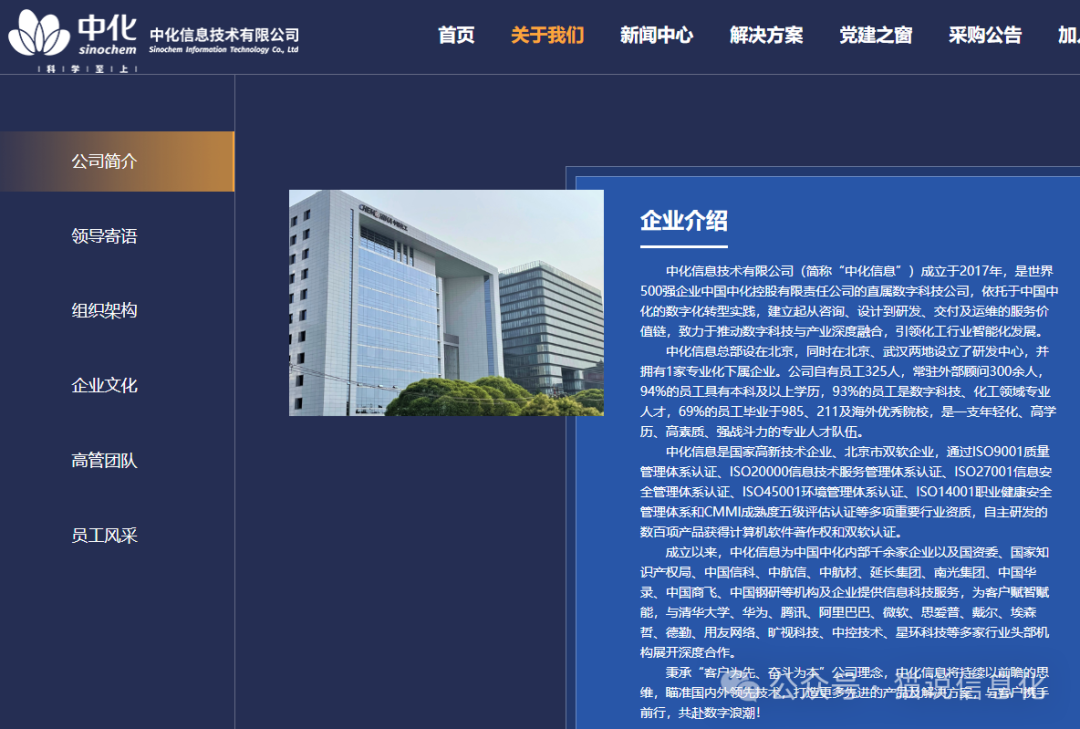Click the paragraph starting with 成立以来
This screenshot has width=1080, height=729.
tap(846, 602)
